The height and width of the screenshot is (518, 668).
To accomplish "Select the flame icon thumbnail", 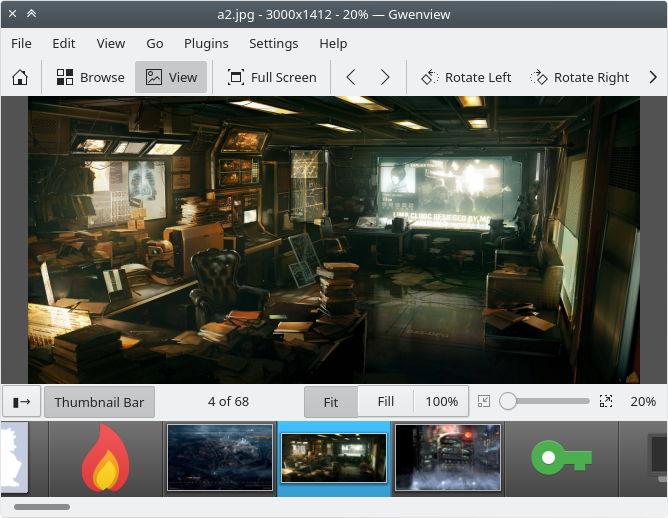I will [x=106, y=458].
